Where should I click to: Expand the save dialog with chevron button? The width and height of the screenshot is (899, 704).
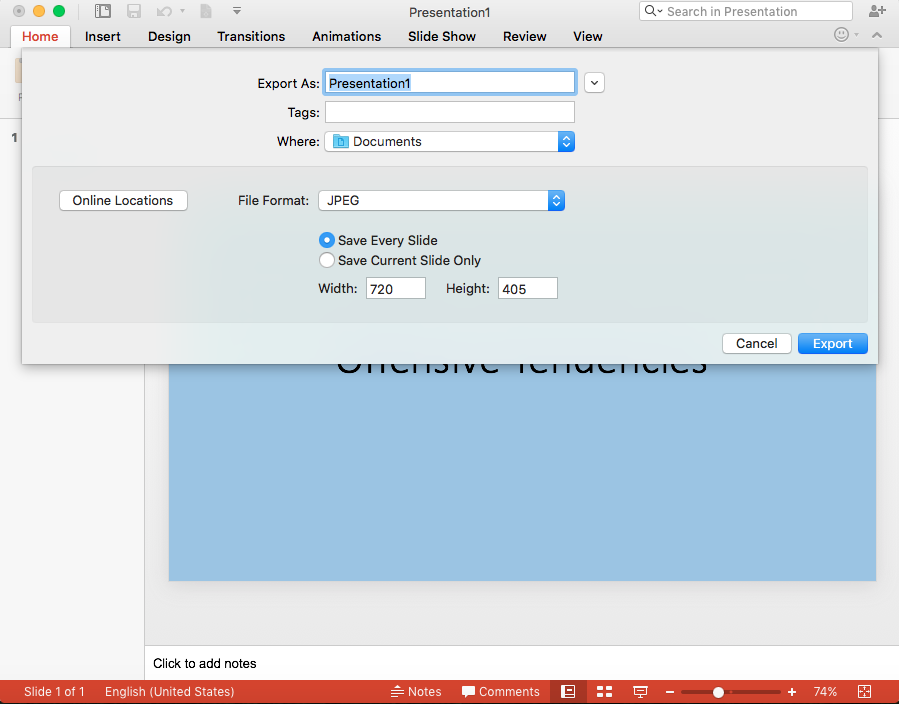coord(594,83)
